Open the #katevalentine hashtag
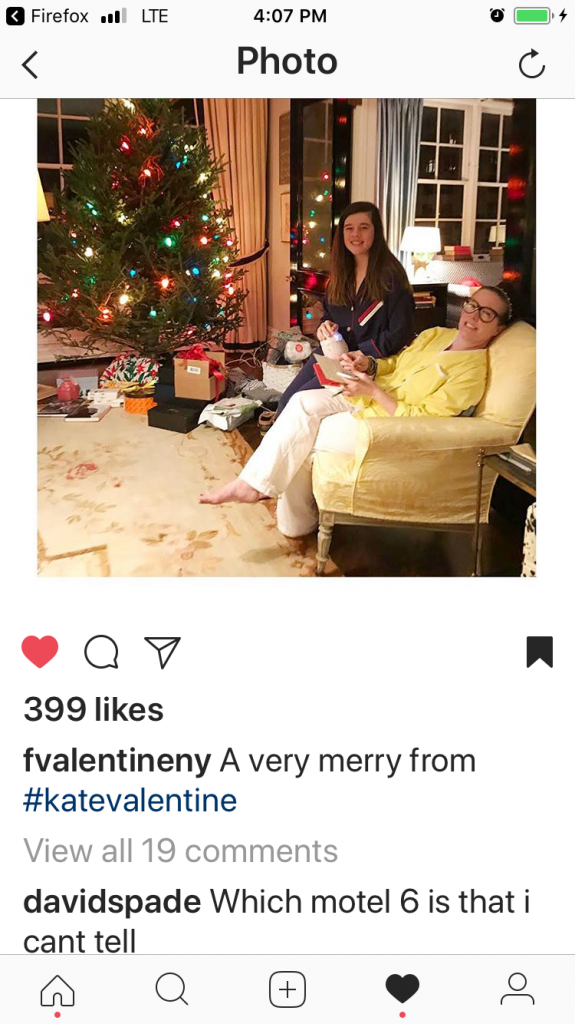Screen dimensions: 575x1024 tap(130, 801)
